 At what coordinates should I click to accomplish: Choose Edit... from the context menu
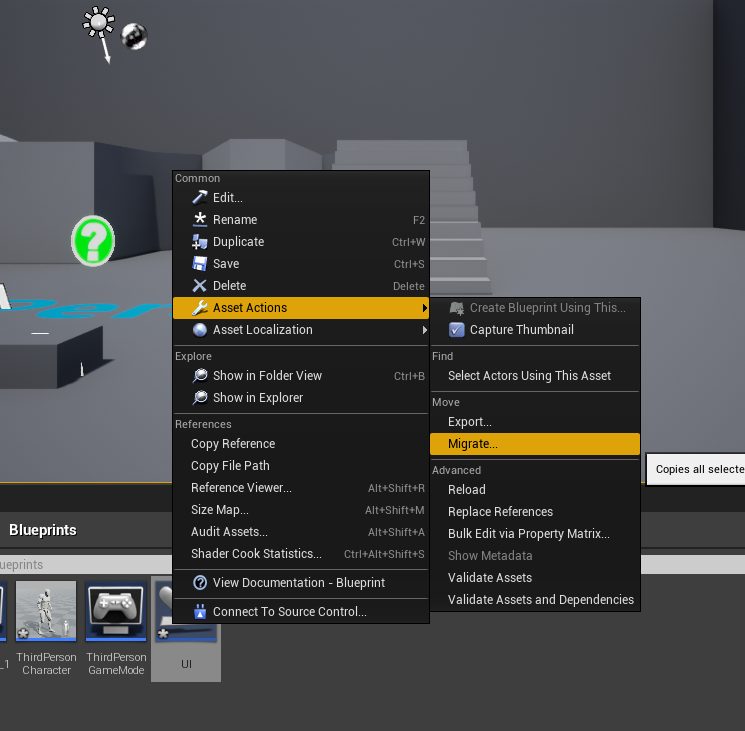point(301,198)
